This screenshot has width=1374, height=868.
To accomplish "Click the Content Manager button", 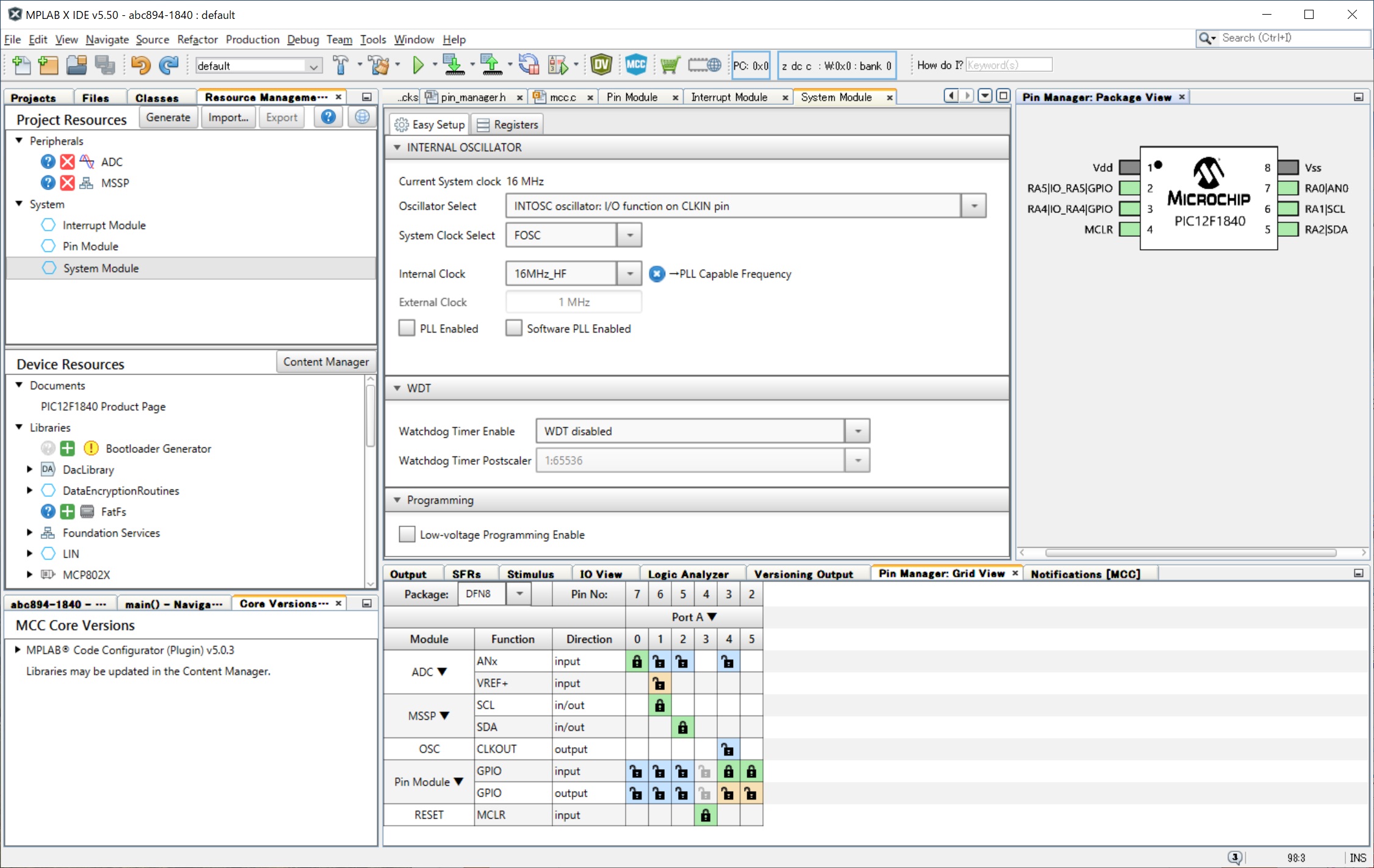I will coord(326,362).
